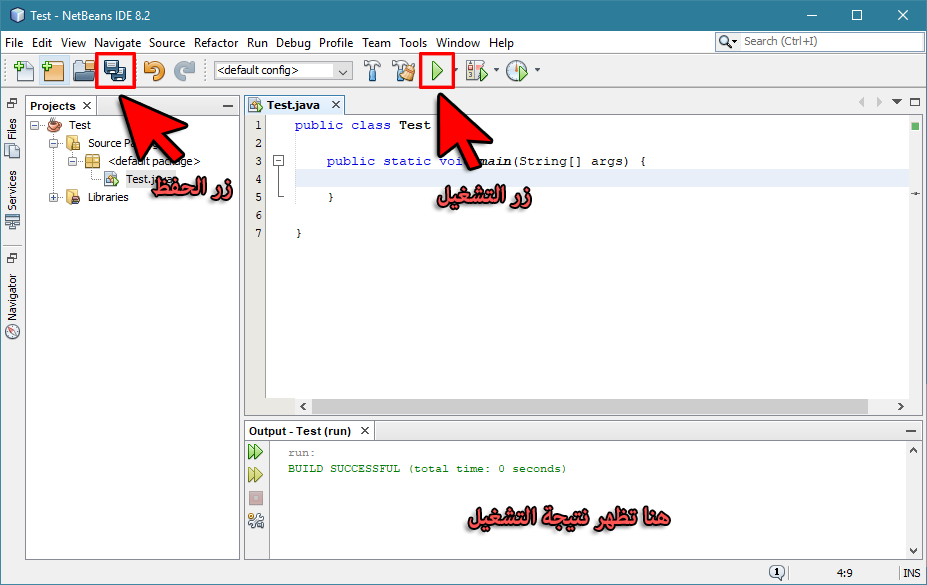Click the Test project coffee cup icon
Image resolution: width=927 pixels, height=585 pixels.
coord(55,125)
